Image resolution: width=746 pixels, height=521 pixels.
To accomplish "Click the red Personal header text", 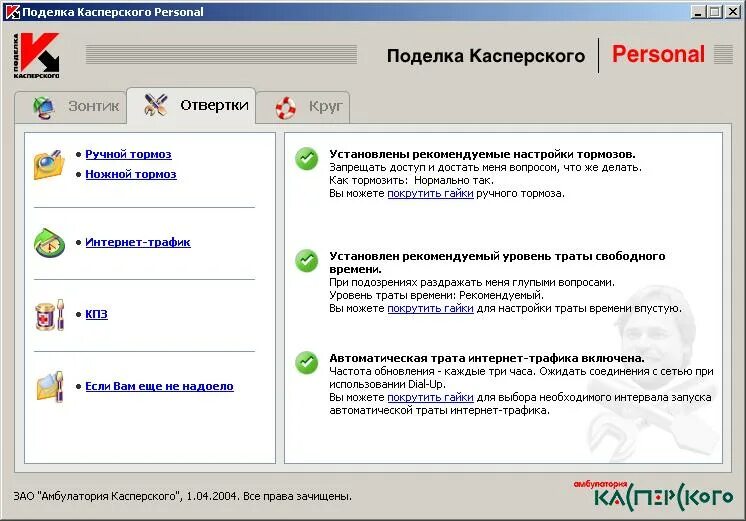I will [658, 54].
